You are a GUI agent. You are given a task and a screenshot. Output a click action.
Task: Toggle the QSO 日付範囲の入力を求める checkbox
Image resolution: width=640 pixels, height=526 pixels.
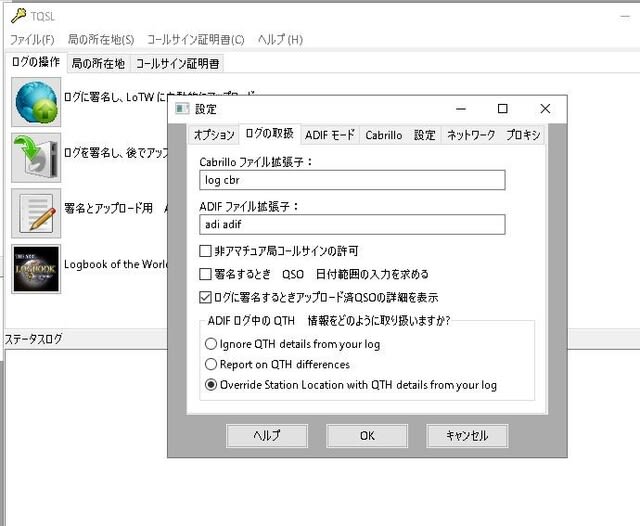(x=206, y=274)
